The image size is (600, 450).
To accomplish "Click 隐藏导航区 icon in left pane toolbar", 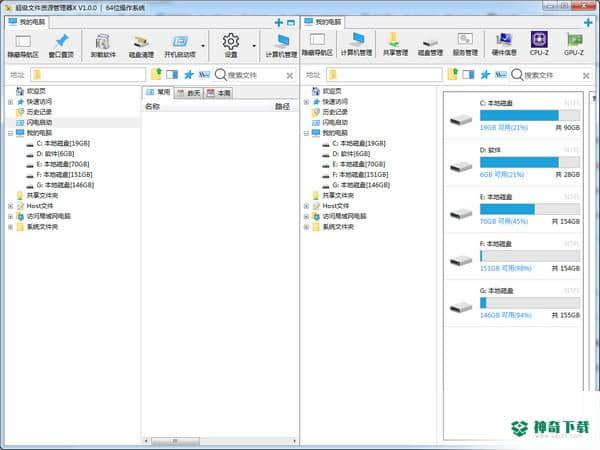I will click(23, 46).
